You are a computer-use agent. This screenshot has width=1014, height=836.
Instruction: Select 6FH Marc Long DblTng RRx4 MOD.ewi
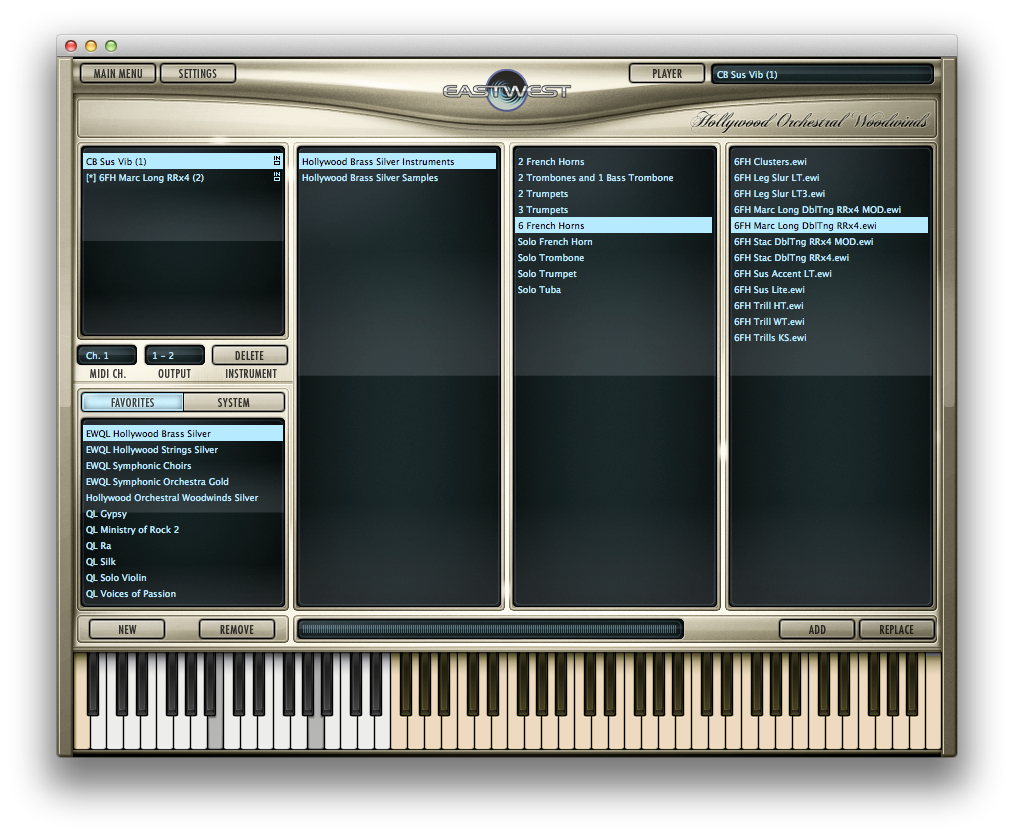[830, 210]
